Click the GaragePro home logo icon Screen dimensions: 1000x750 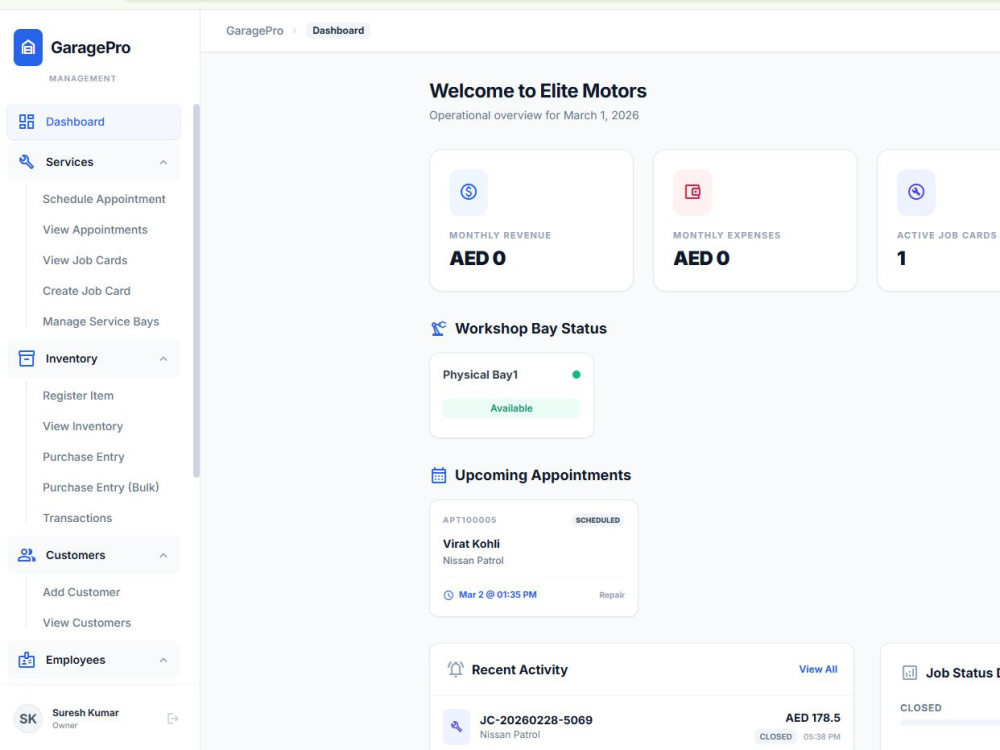tap(28, 47)
